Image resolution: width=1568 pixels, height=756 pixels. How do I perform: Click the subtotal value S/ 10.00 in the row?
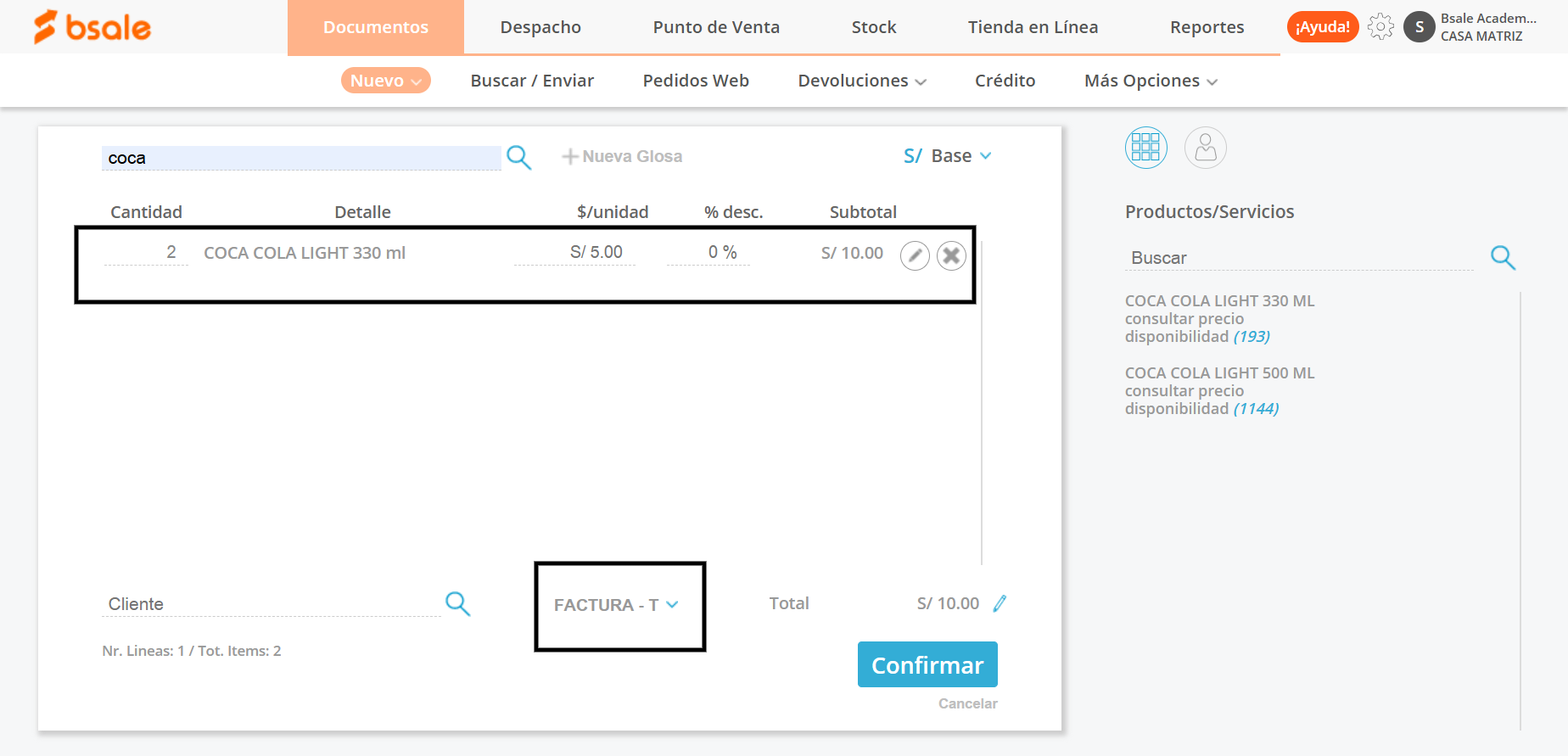pos(852,253)
